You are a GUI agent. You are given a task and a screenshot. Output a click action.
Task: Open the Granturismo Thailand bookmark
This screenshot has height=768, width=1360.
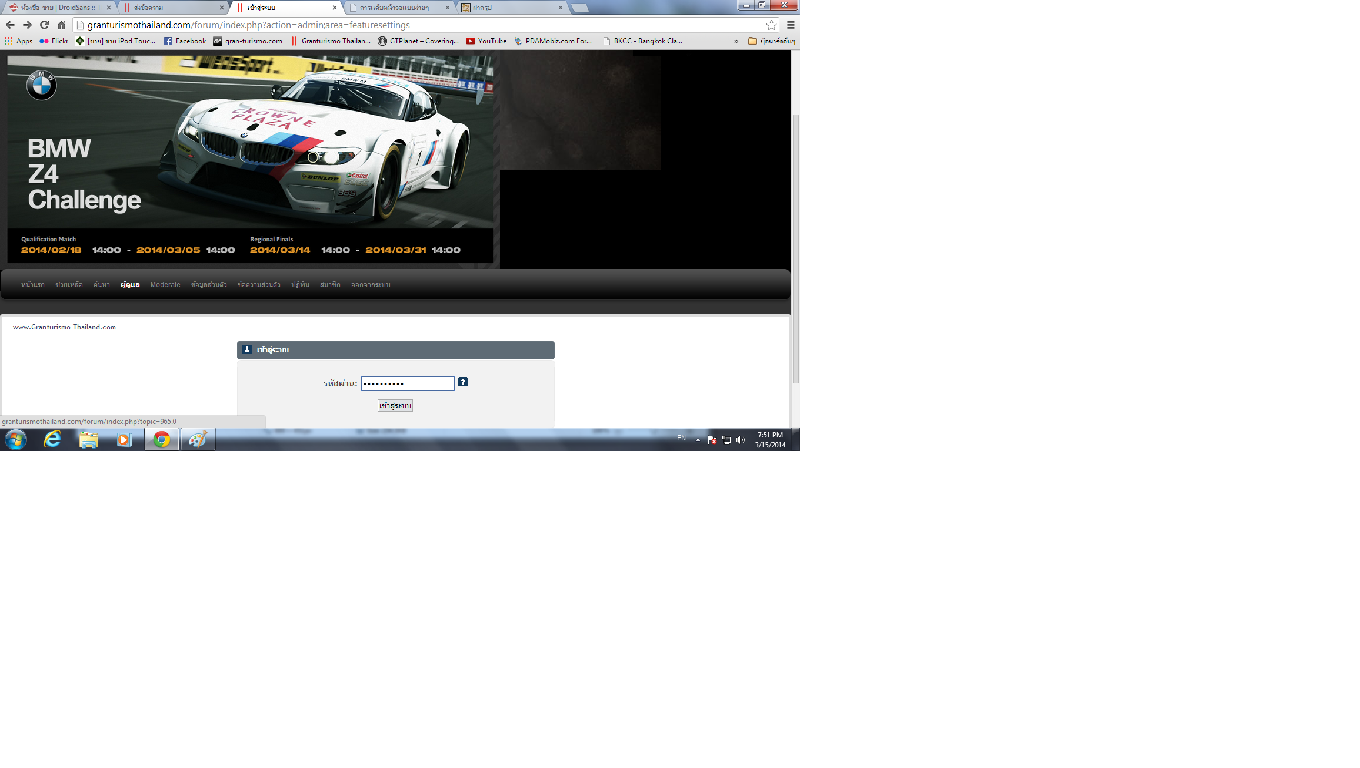(x=332, y=41)
